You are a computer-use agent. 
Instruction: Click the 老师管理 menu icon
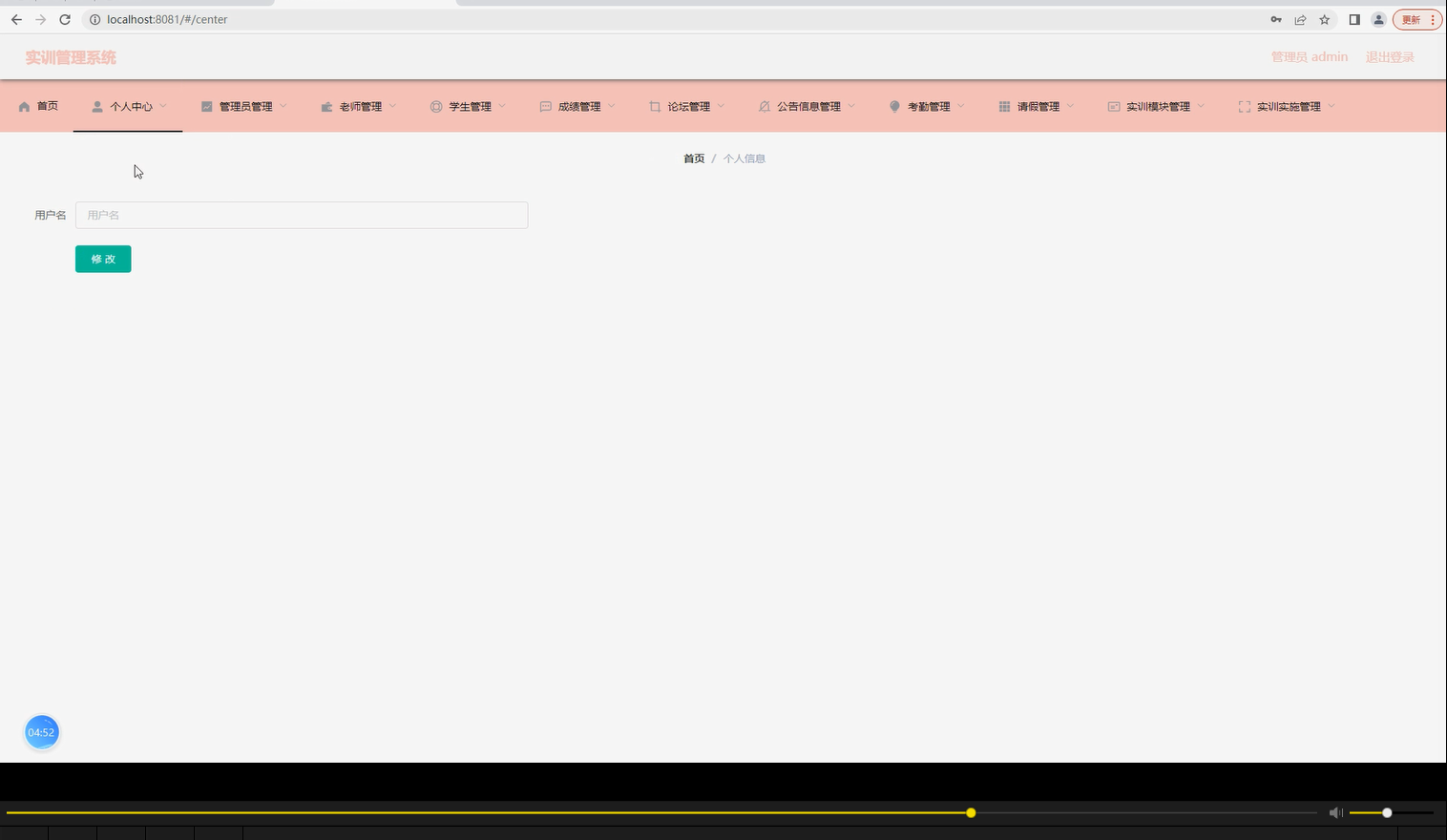(326, 107)
